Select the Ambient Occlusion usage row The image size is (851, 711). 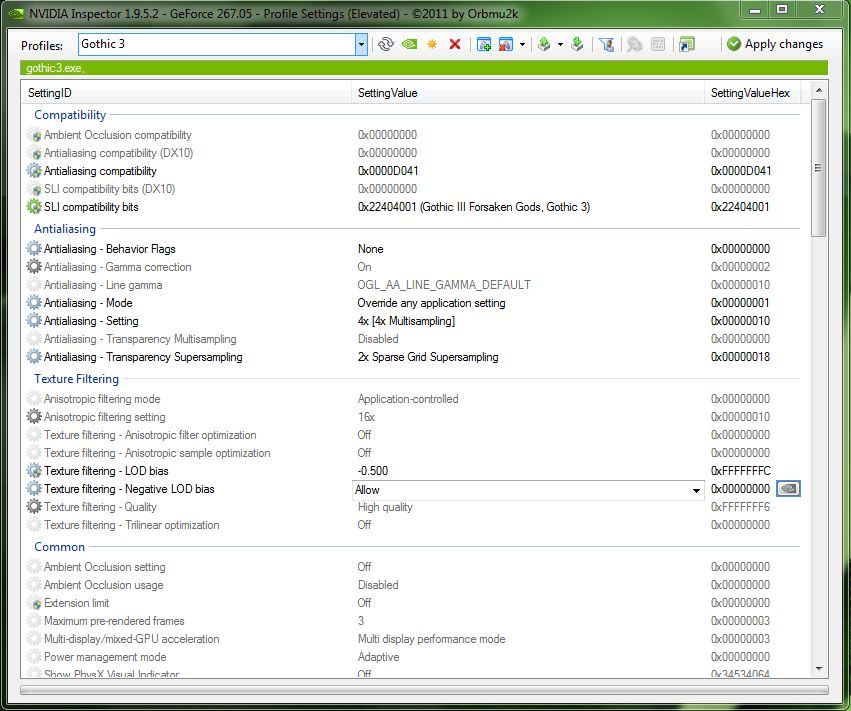pos(416,585)
